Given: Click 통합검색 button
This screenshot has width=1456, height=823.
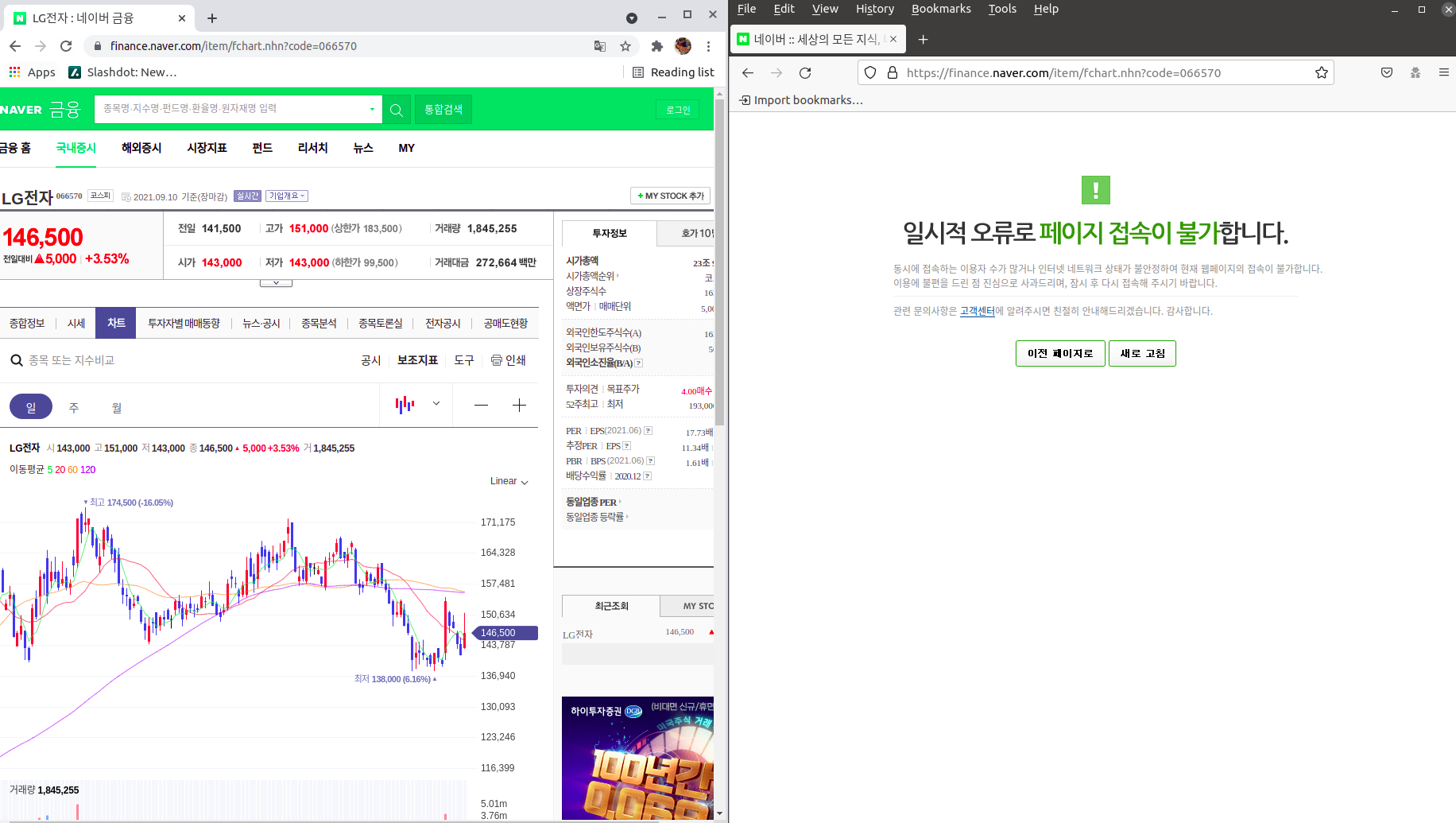Looking at the screenshot, I should click(x=443, y=110).
